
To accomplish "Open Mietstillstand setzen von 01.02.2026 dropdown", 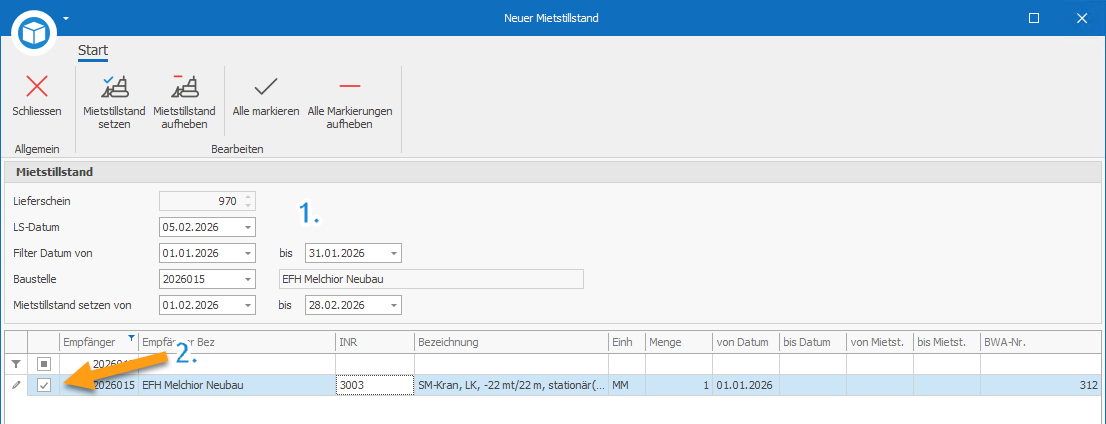I will point(248,305).
